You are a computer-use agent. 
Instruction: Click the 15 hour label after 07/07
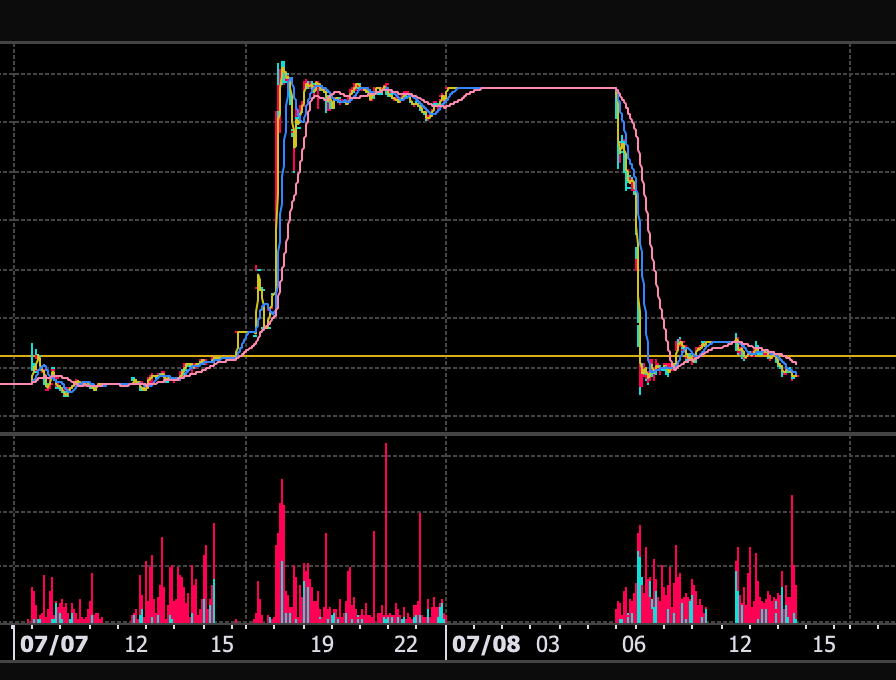[222, 645]
